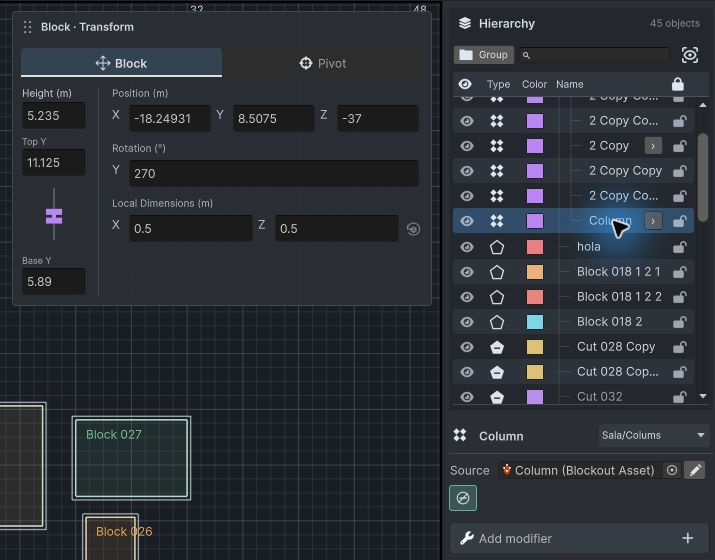The height and width of the screenshot is (560, 715).
Task: Hide Cut 028 Copy
Action: (x=466, y=347)
